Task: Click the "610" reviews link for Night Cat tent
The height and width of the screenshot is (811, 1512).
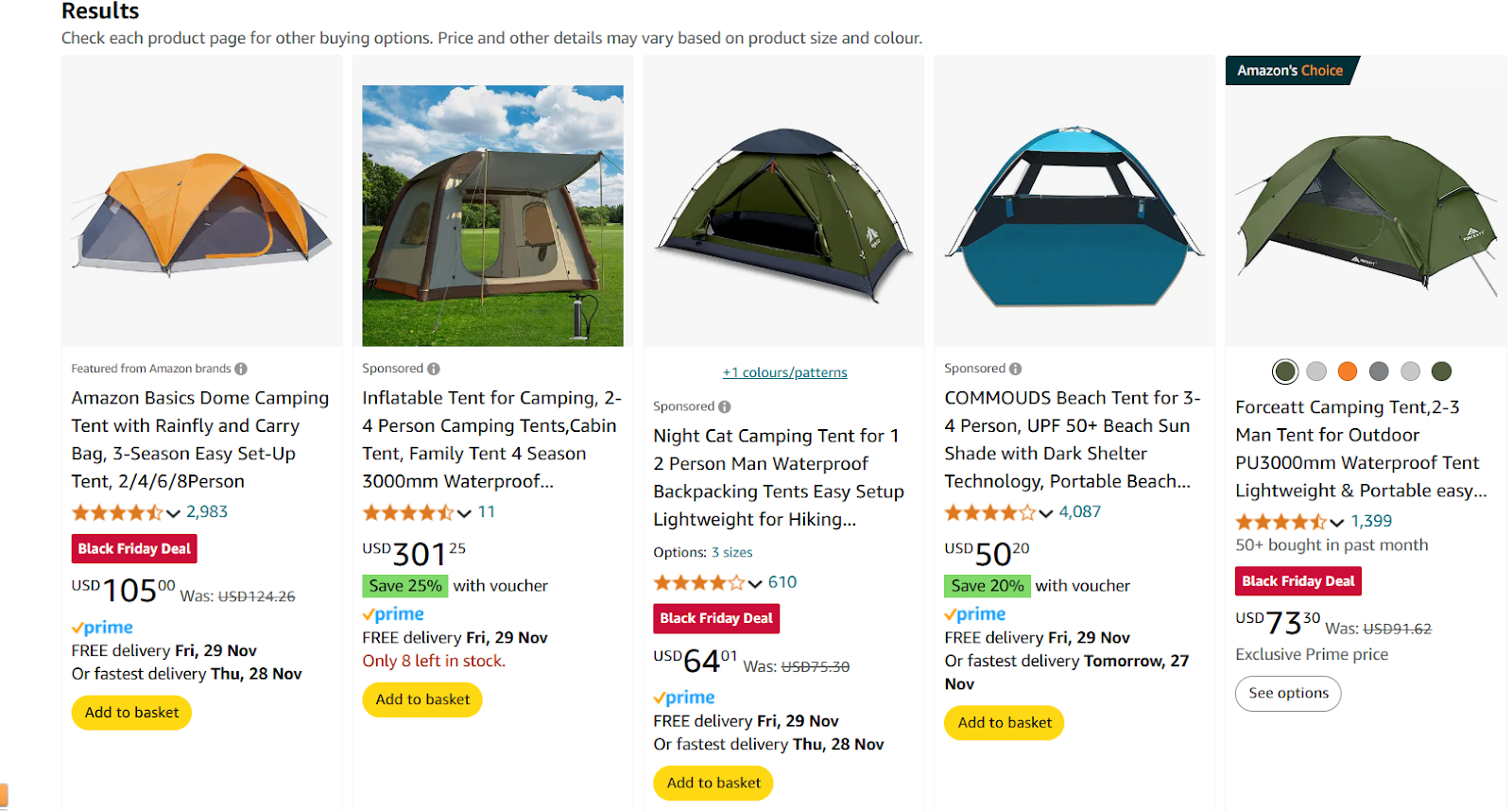Action: (783, 582)
